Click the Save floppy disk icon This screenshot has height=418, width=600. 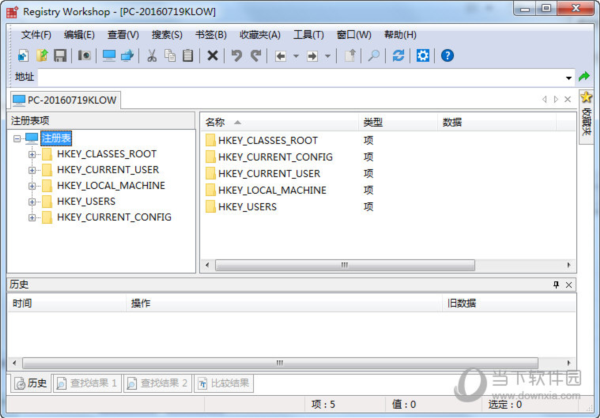pyautogui.click(x=60, y=56)
